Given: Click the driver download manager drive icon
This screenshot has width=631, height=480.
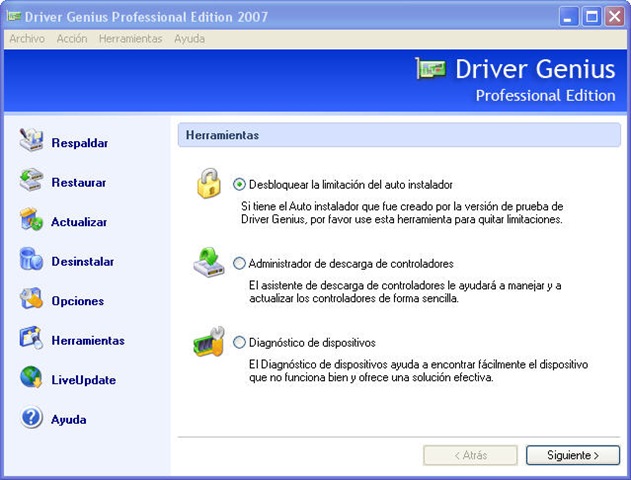Looking at the screenshot, I should 208,262.
